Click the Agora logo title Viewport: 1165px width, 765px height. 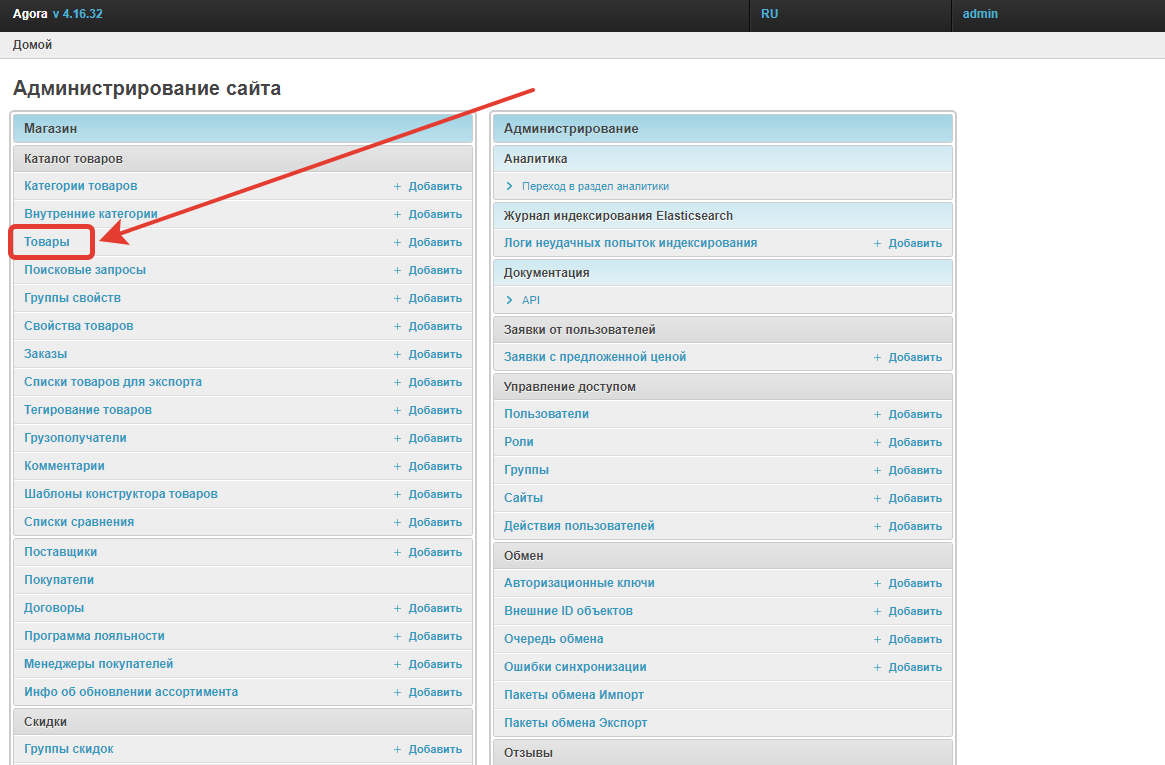30,14
